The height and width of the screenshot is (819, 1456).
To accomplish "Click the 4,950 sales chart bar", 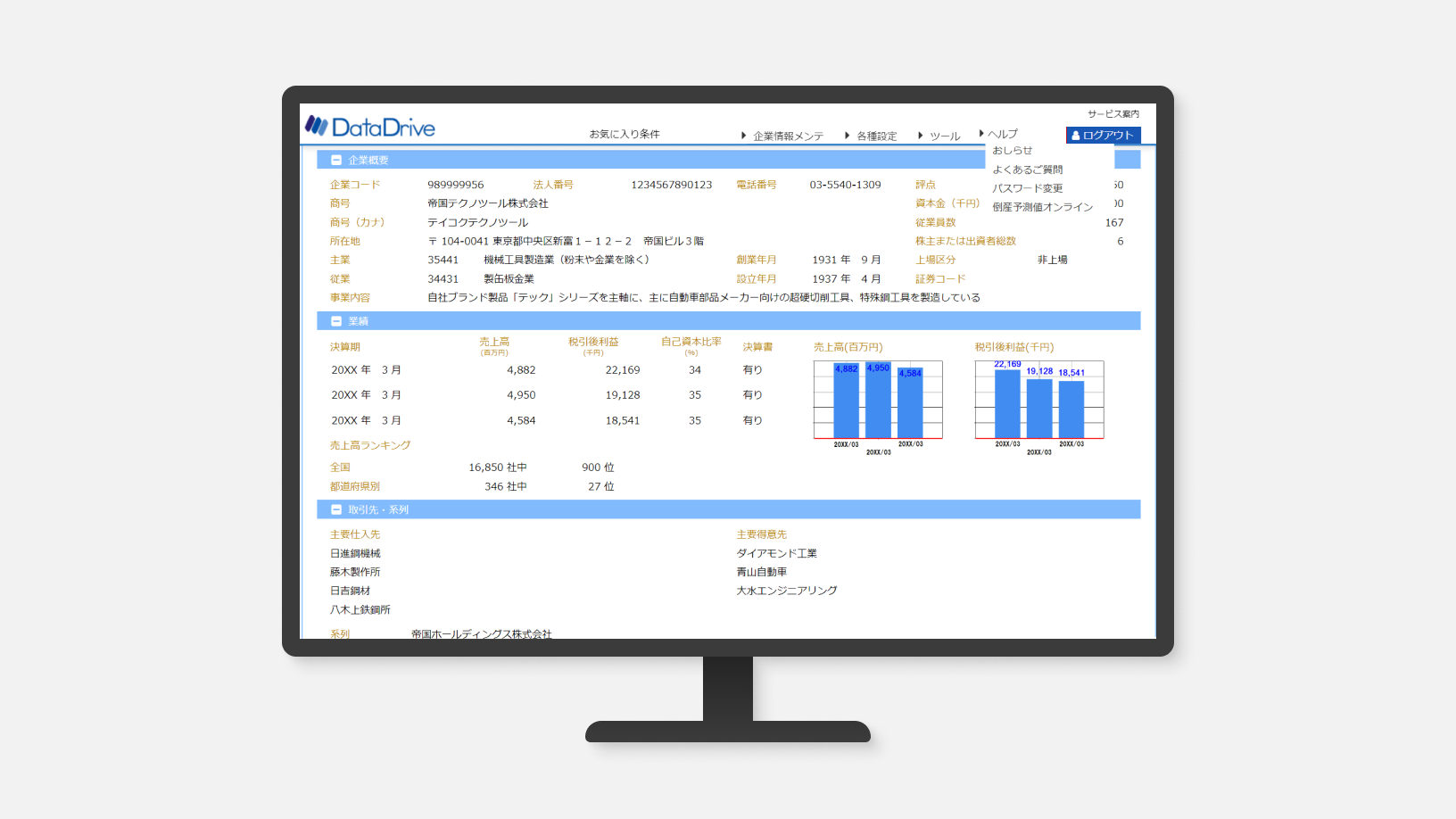I will tap(878, 401).
